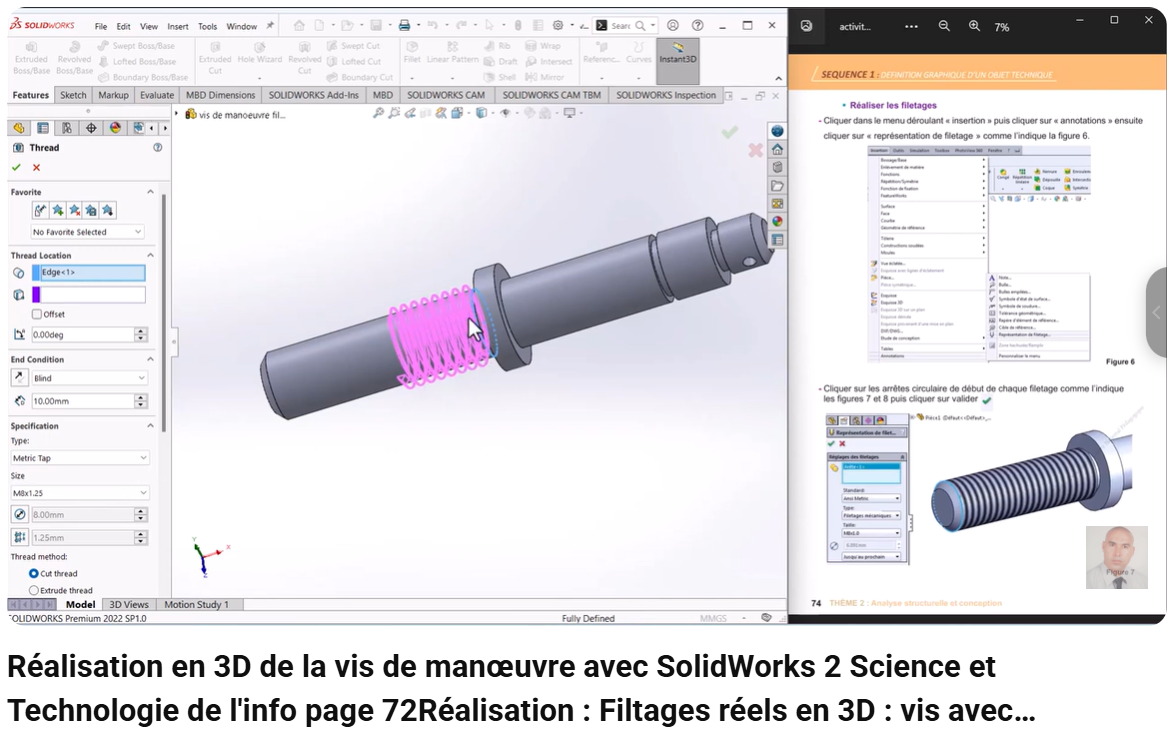
Task: Click the Save Favorite star icon
Action: (x=91, y=211)
